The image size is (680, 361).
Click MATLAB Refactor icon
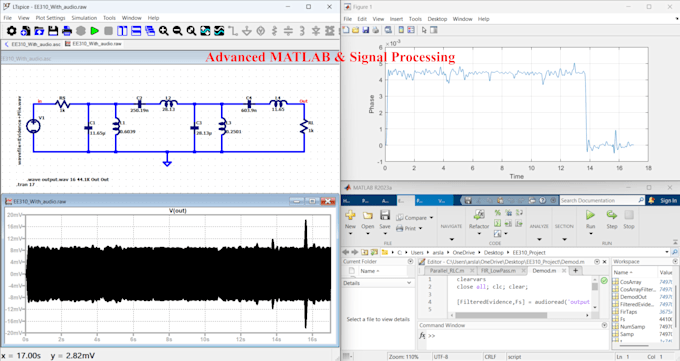pyautogui.click(x=479, y=214)
